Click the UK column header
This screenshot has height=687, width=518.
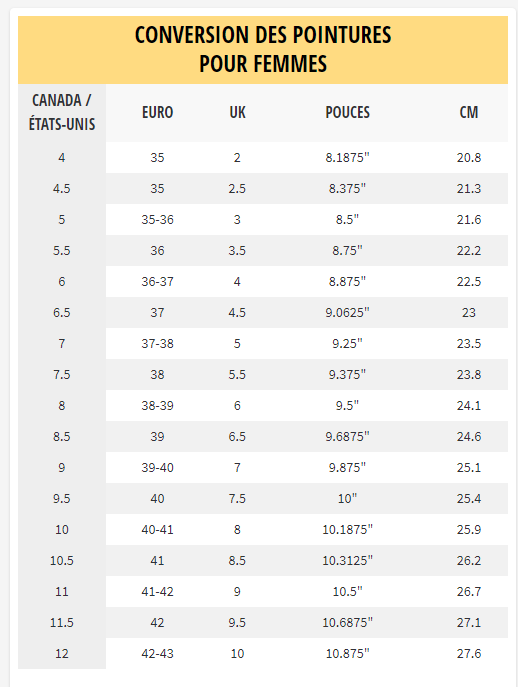tap(237, 113)
